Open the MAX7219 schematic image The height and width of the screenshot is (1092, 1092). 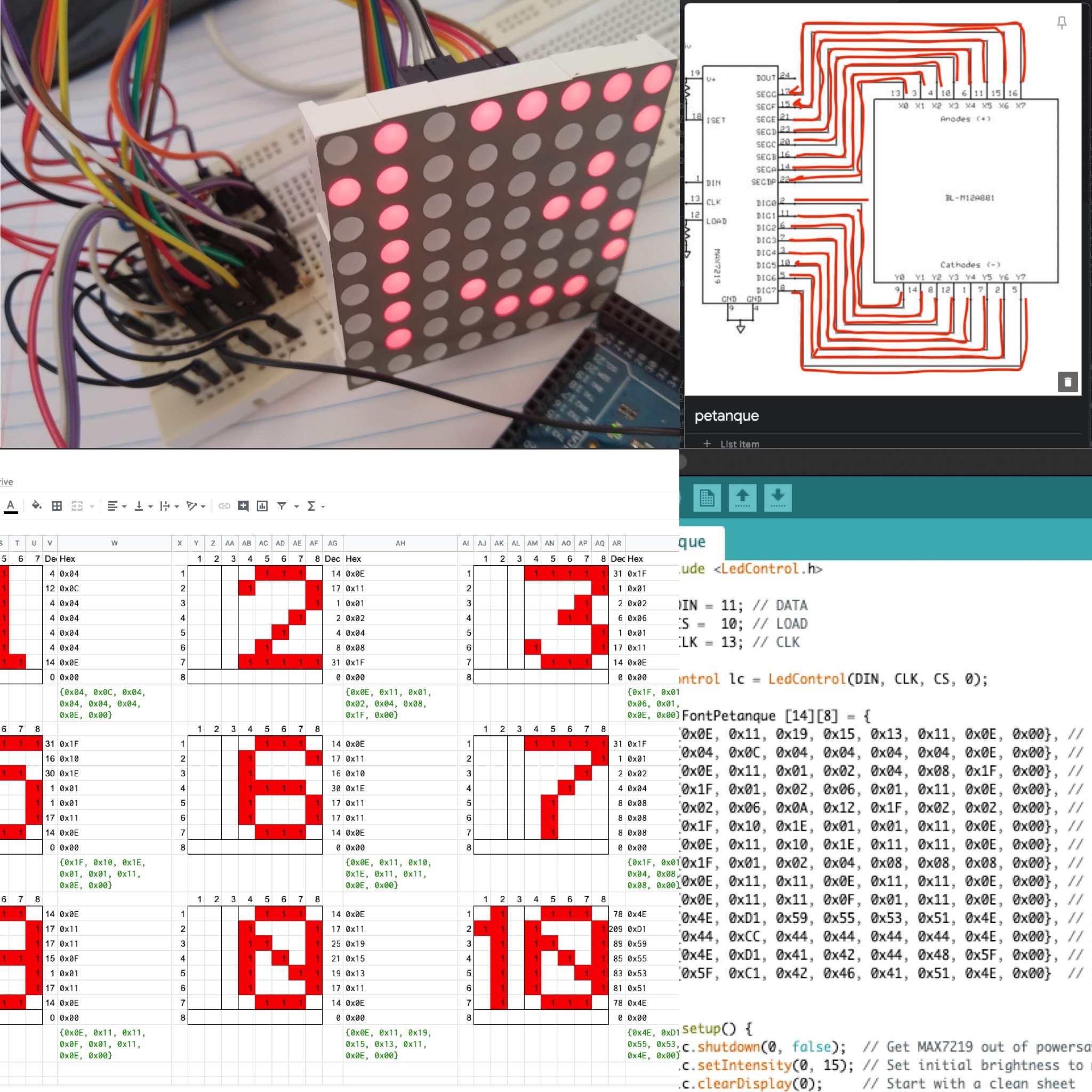(x=882, y=198)
